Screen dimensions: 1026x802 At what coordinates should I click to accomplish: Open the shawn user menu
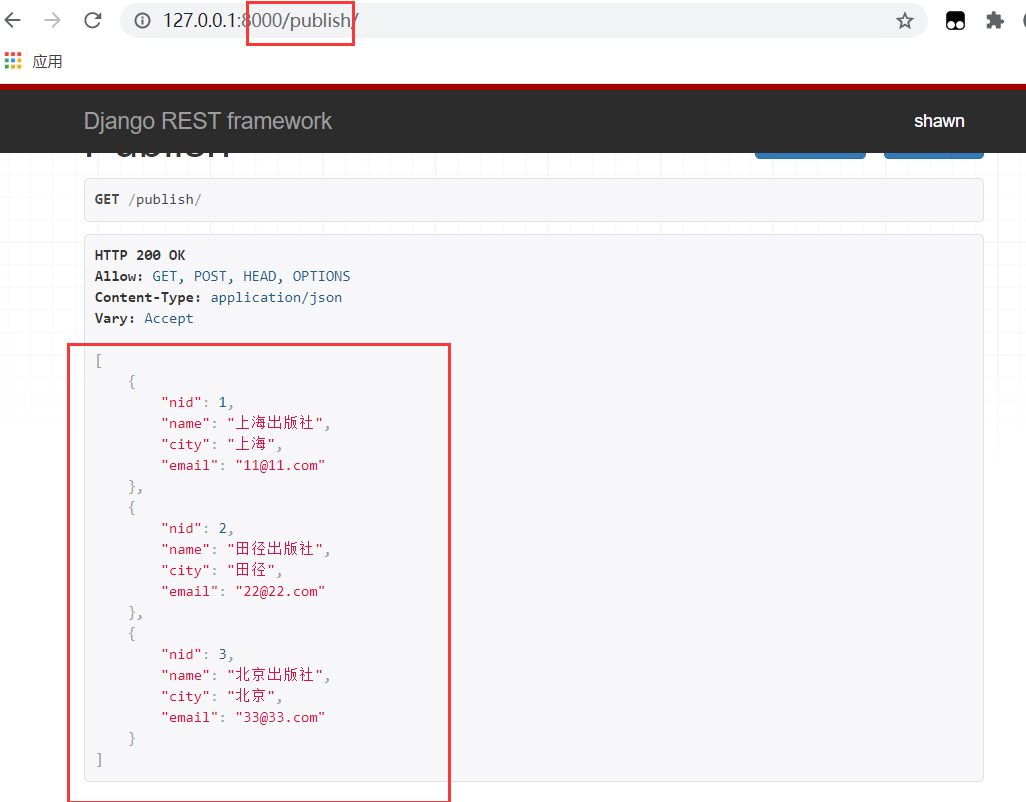[939, 121]
